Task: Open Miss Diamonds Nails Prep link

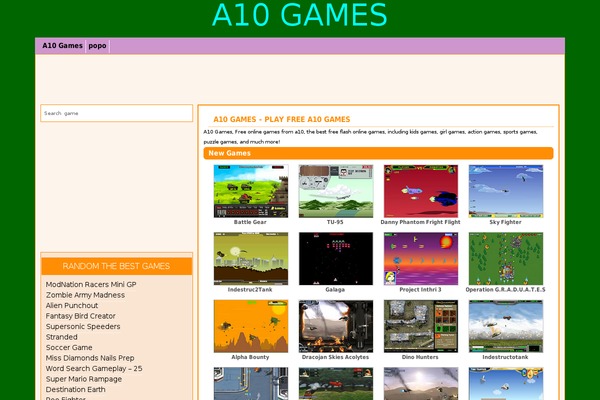Action: (90, 358)
